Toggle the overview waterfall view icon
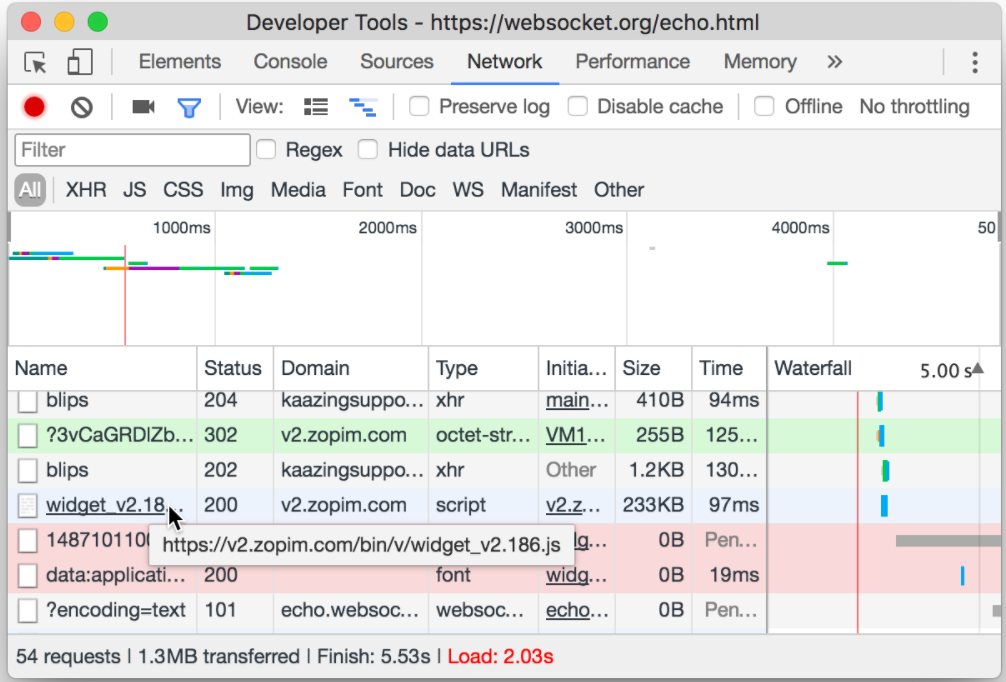Screen dimensions: 1006x682 (362, 107)
